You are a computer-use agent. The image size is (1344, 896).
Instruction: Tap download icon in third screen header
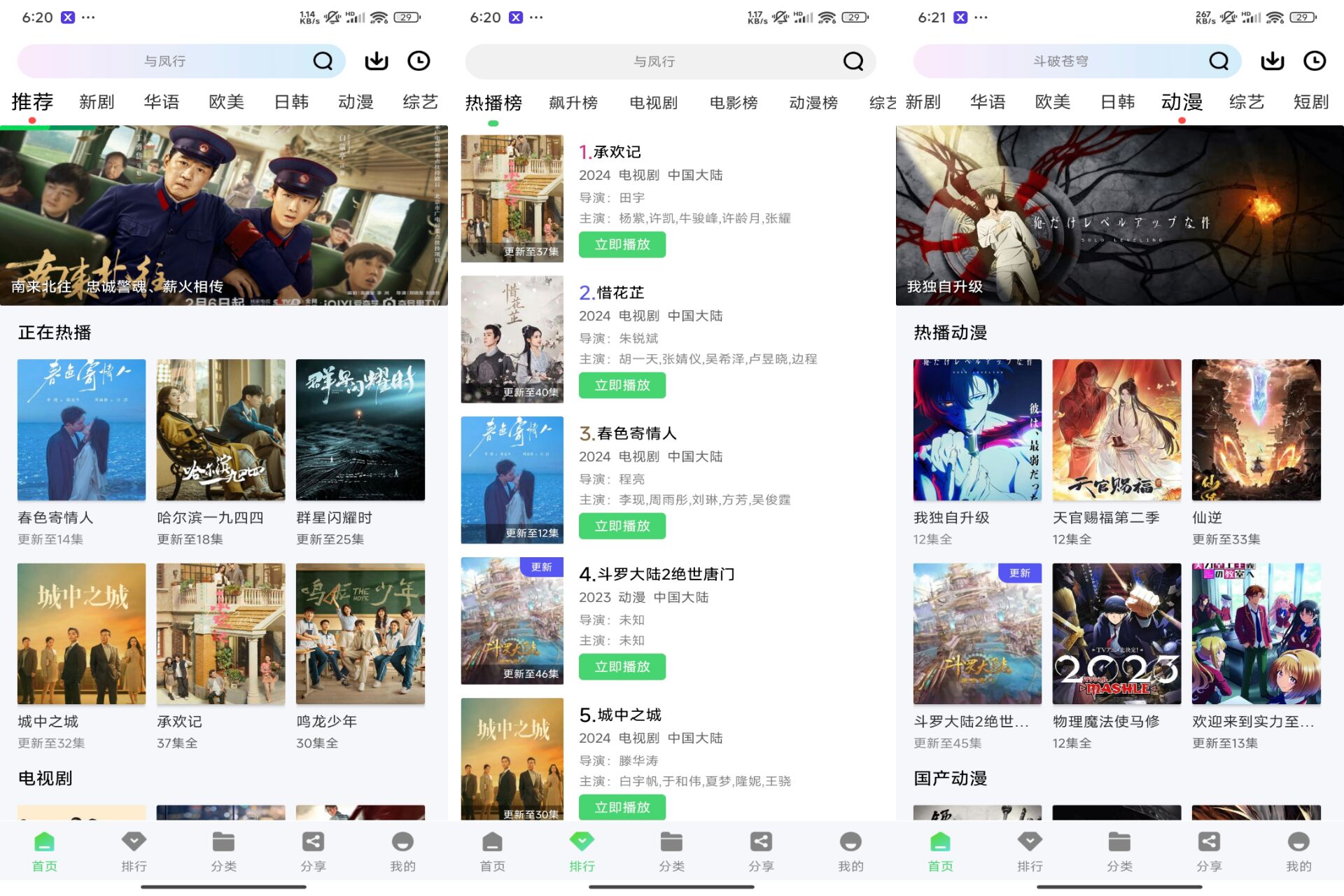point(1273,61)
